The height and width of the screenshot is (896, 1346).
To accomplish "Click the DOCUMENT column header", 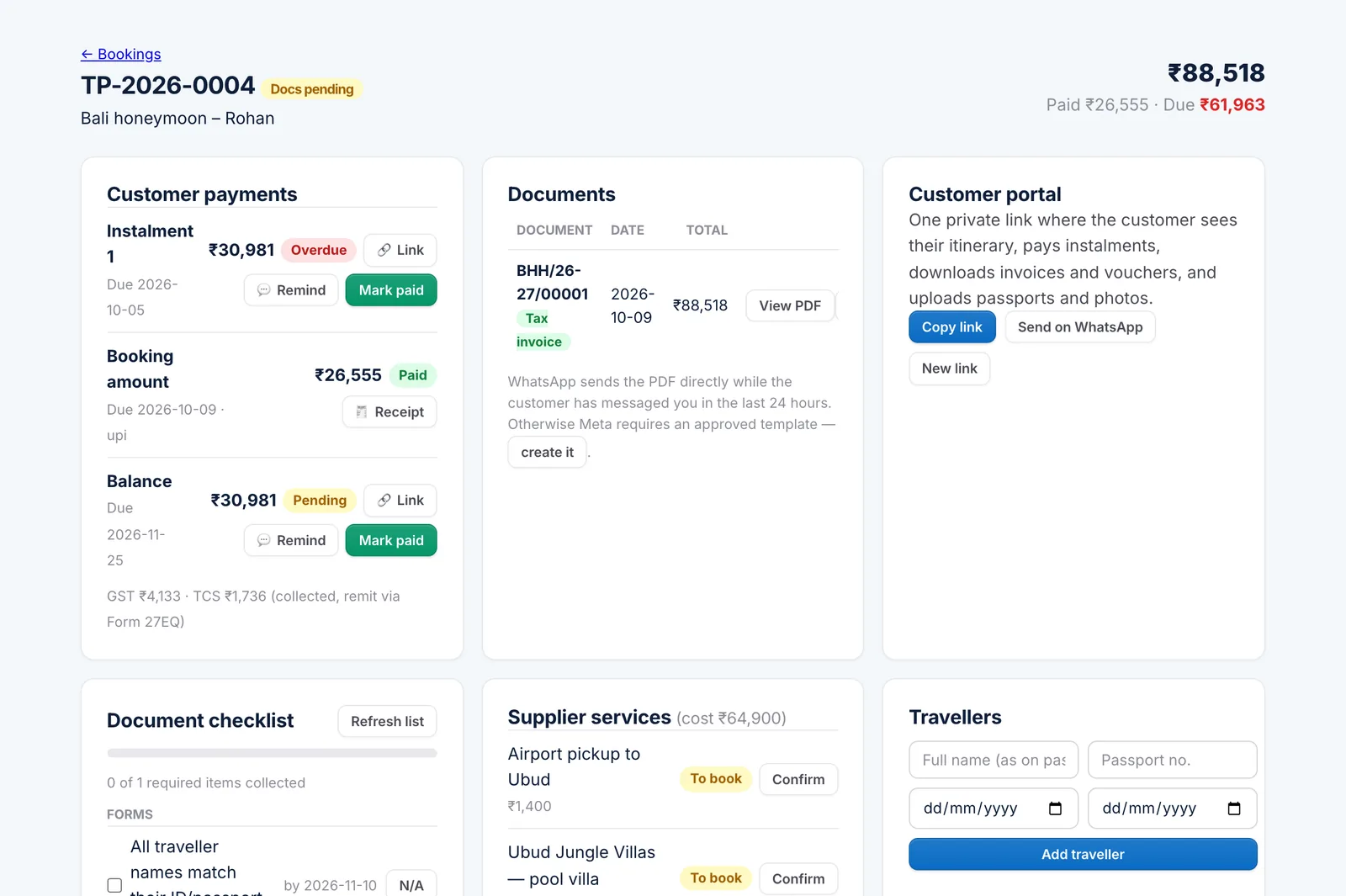I will pos(554,231).
